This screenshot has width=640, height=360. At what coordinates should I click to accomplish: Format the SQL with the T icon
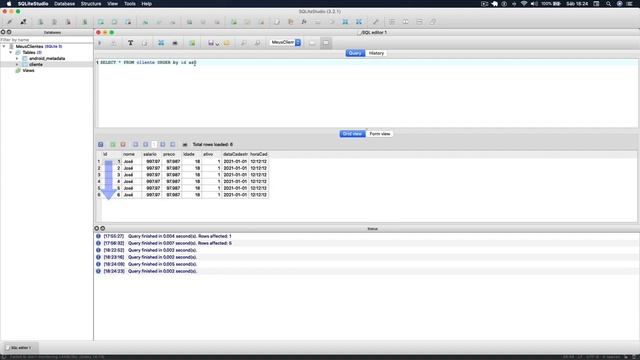pyautogui.click(x=131, y=43)
